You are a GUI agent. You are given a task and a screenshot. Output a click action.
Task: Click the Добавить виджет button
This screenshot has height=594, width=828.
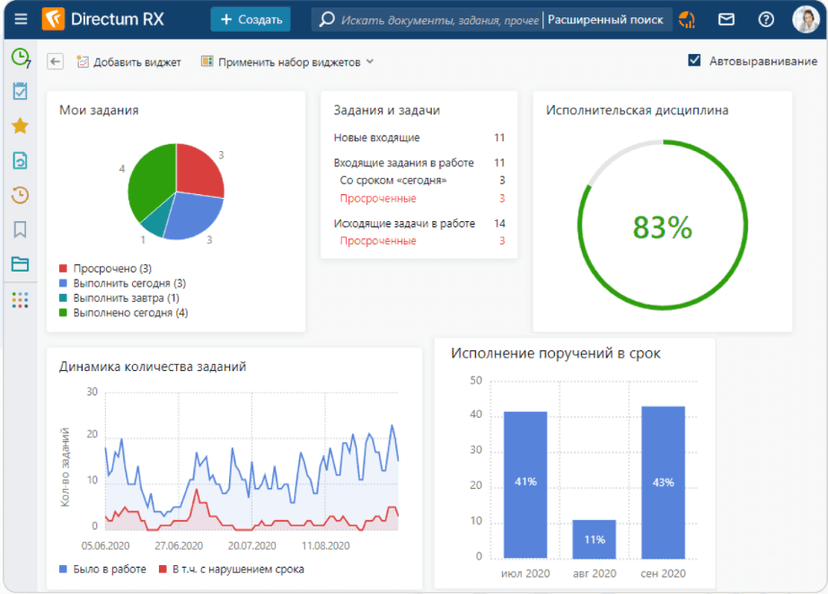click(x=128, y=62)
